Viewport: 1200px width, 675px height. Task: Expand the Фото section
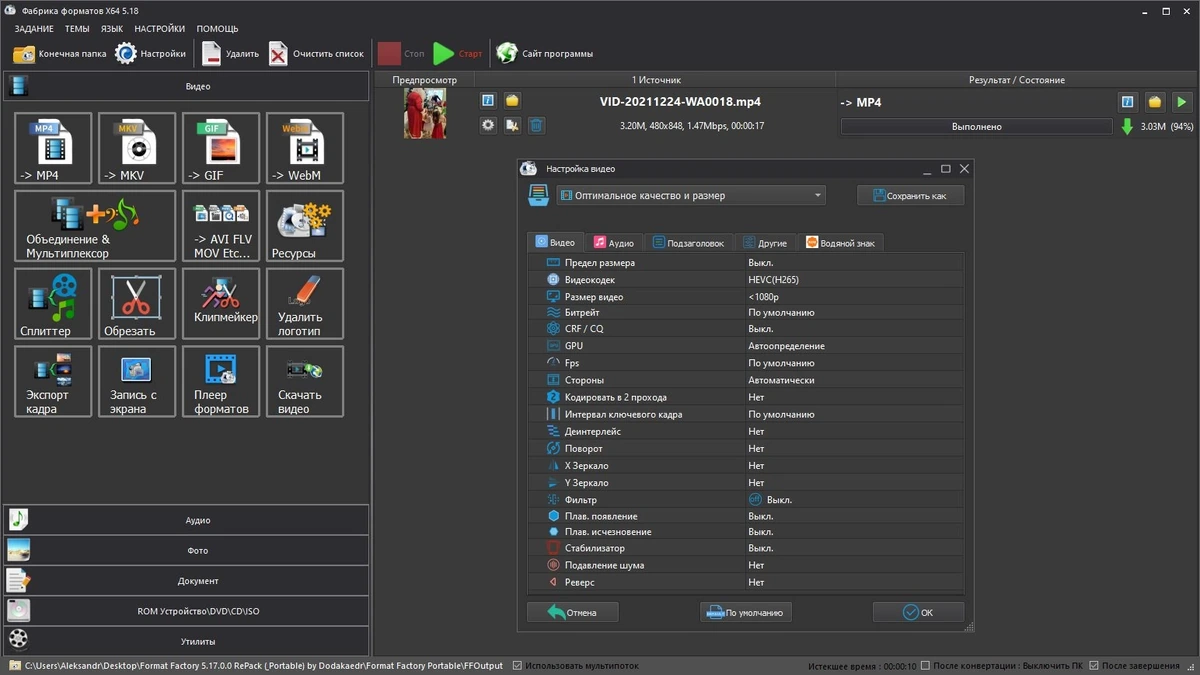186,550
